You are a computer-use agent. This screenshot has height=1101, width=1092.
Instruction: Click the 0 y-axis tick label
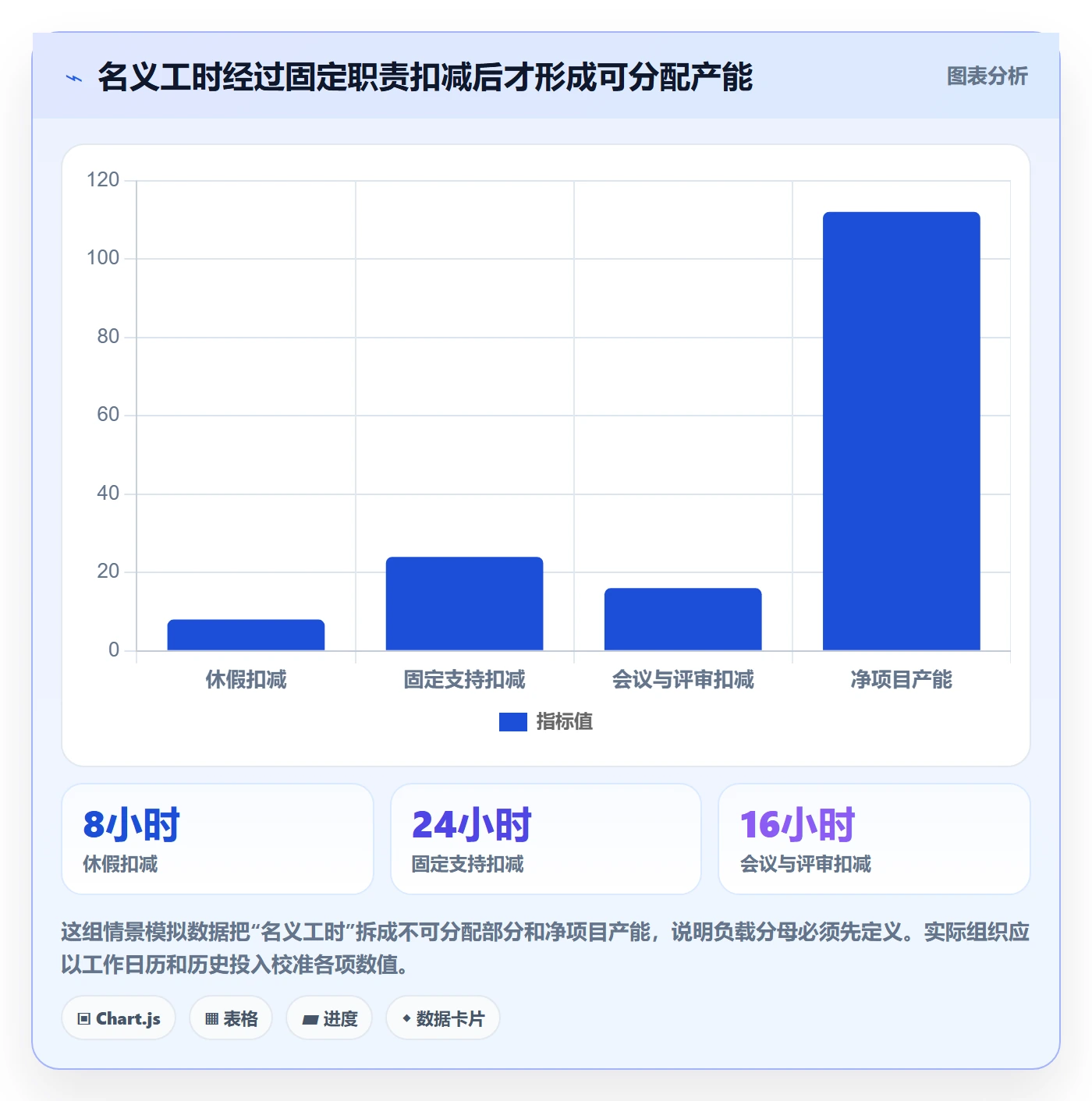(114, 650)
